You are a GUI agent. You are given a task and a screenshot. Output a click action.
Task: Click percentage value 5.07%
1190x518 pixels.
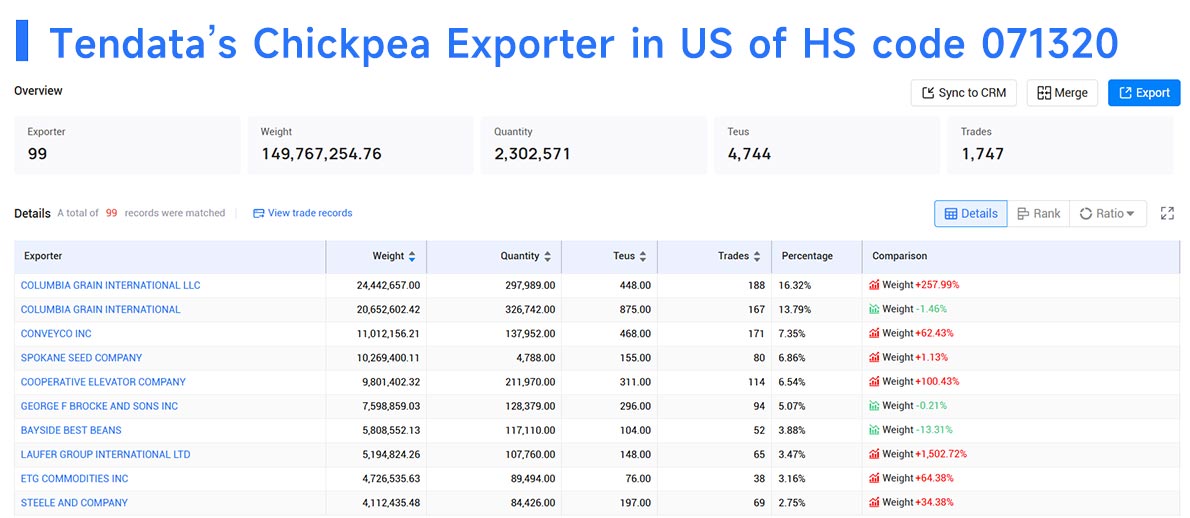tap(793, 407)
